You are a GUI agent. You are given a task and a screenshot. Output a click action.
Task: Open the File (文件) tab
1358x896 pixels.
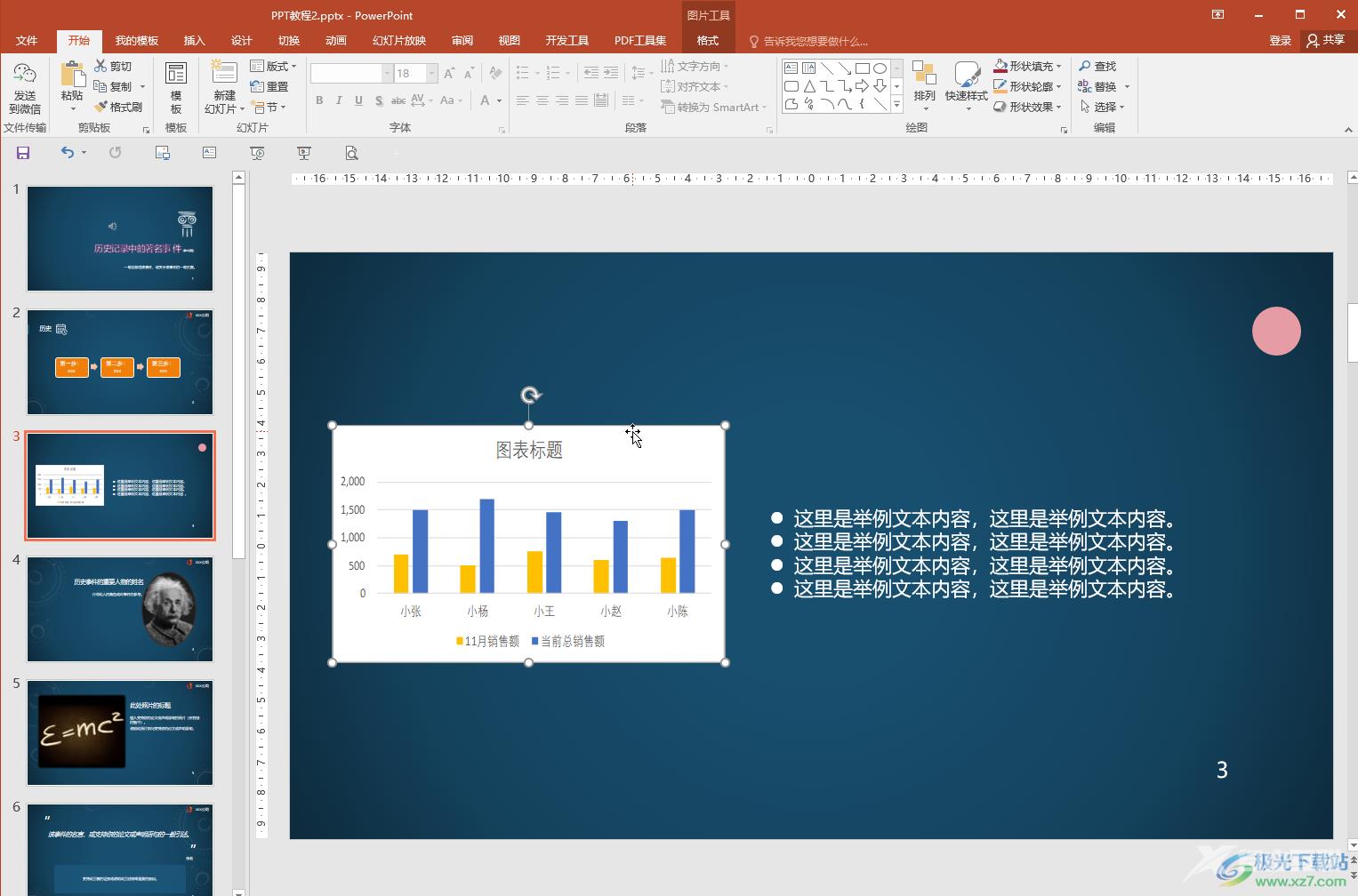(27, 41)
